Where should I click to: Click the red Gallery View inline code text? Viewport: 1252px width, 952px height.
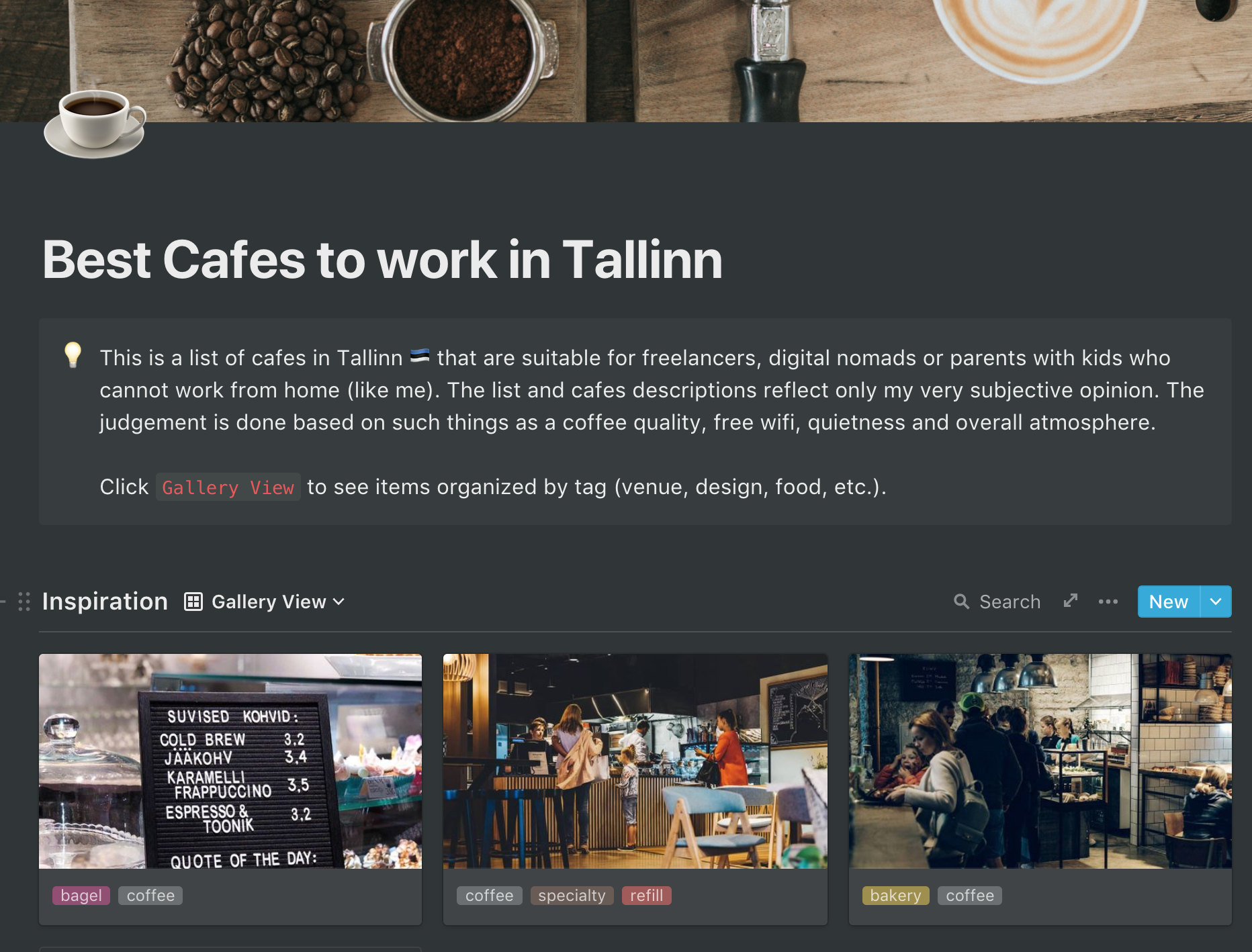click(x=228, y=487)
